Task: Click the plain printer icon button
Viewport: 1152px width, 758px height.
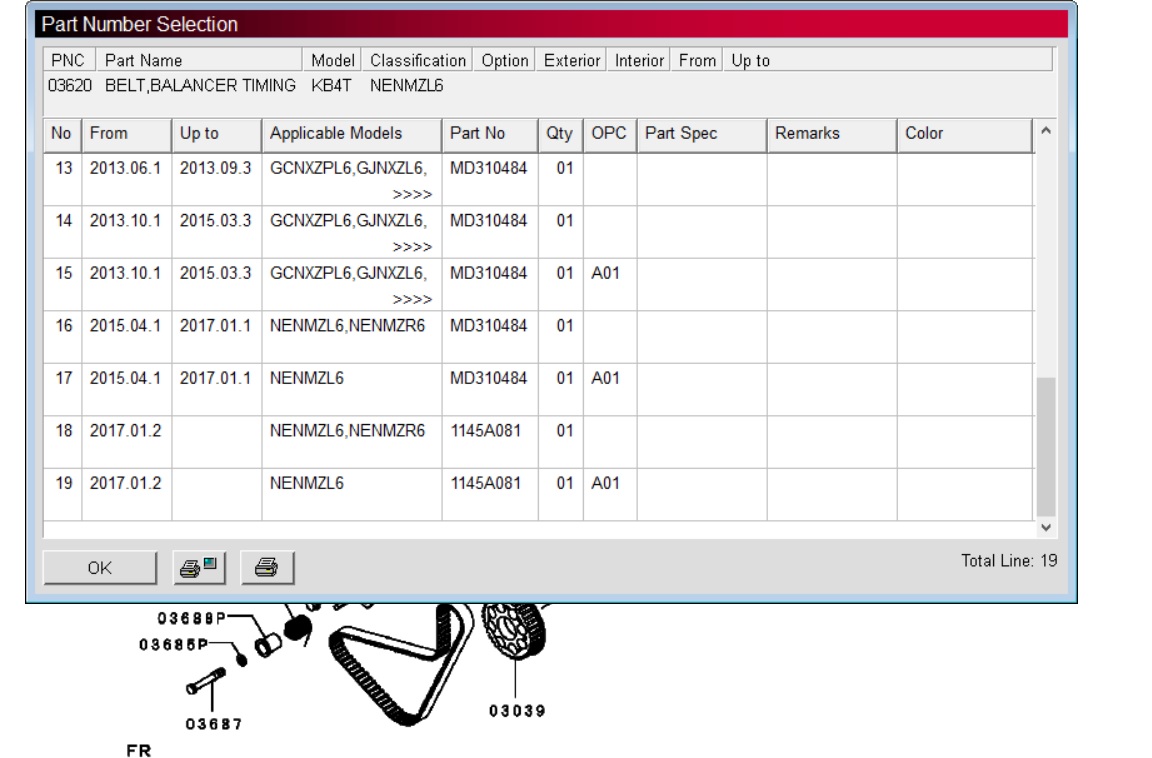Action: tap(265, 568)
